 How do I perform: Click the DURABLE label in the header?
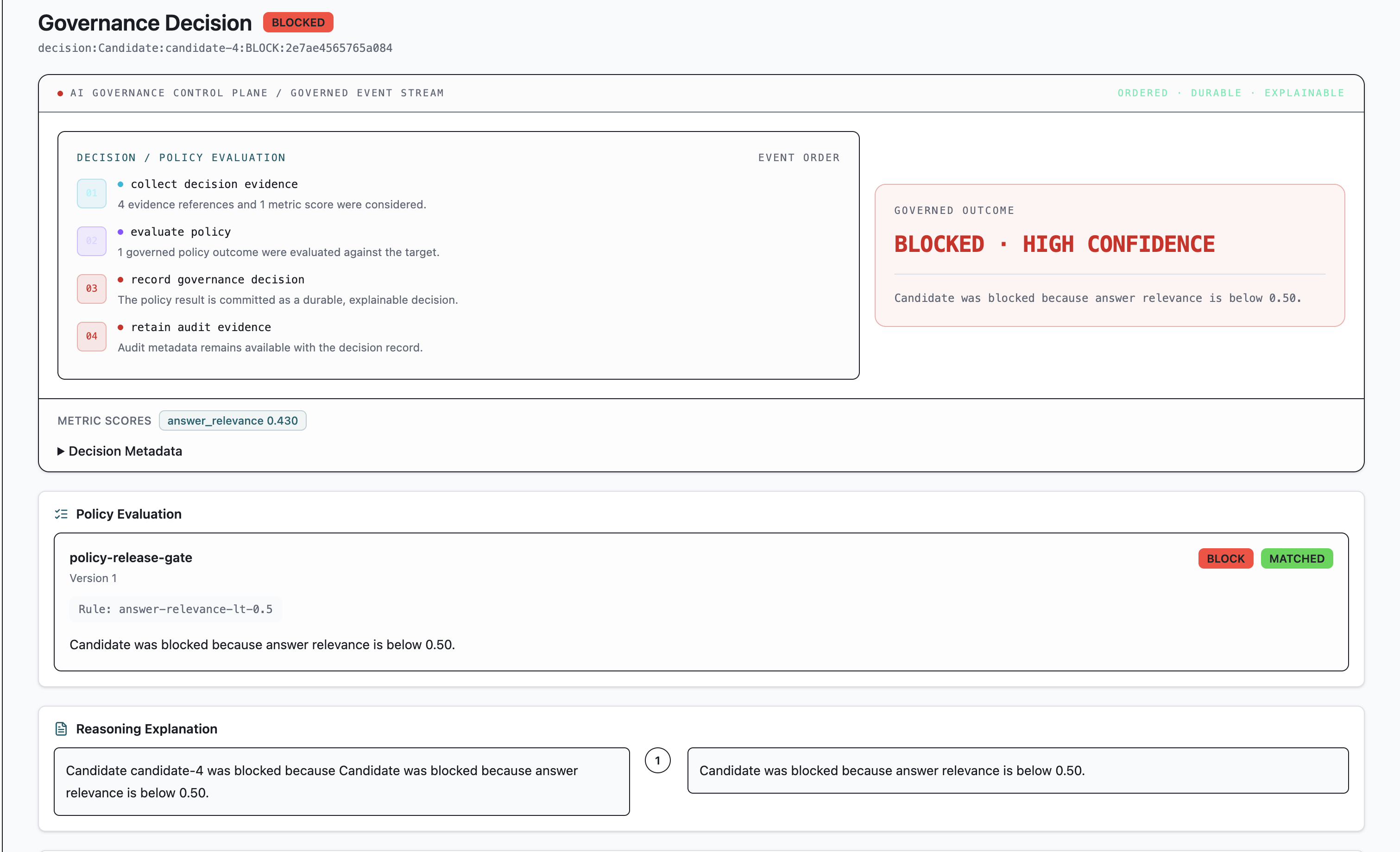pos(1216,93)
